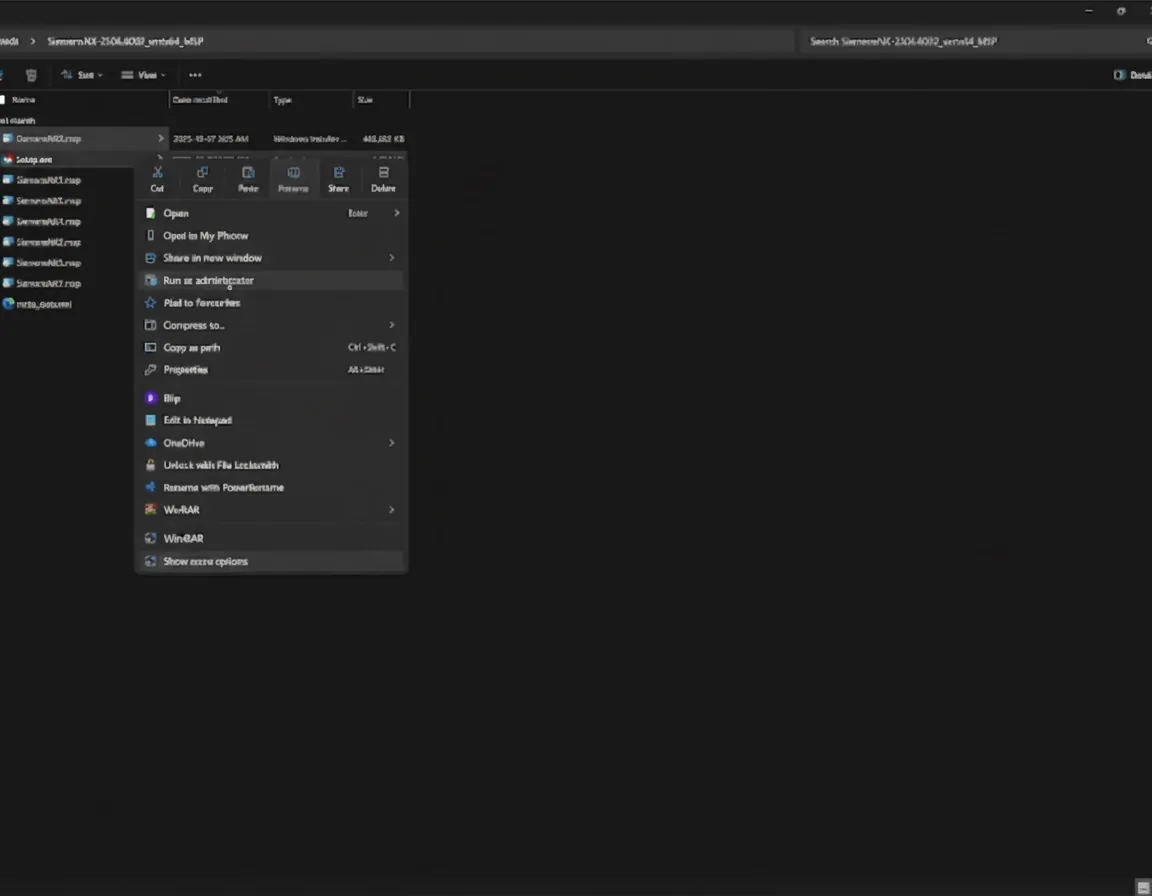The image size is (1152, 896).
Task: Open the Sort dropdown in toolbar
Action: coord(82,75)
